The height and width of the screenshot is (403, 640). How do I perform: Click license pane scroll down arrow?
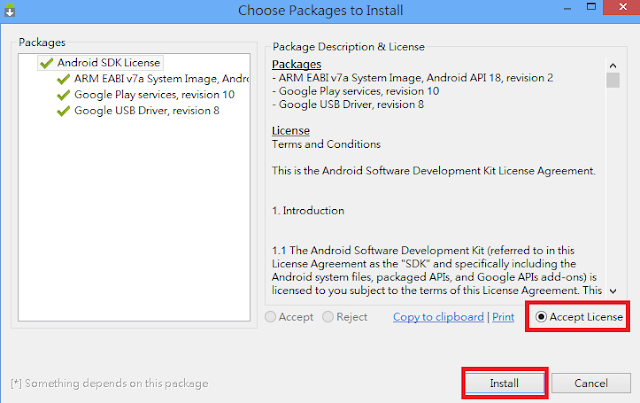coord(613,291)
